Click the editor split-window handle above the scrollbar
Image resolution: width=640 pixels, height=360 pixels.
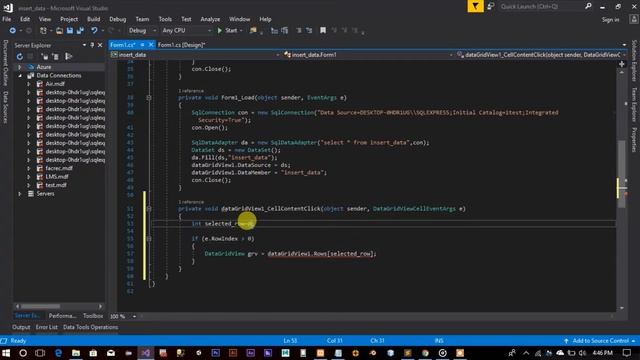coord(622,64)
